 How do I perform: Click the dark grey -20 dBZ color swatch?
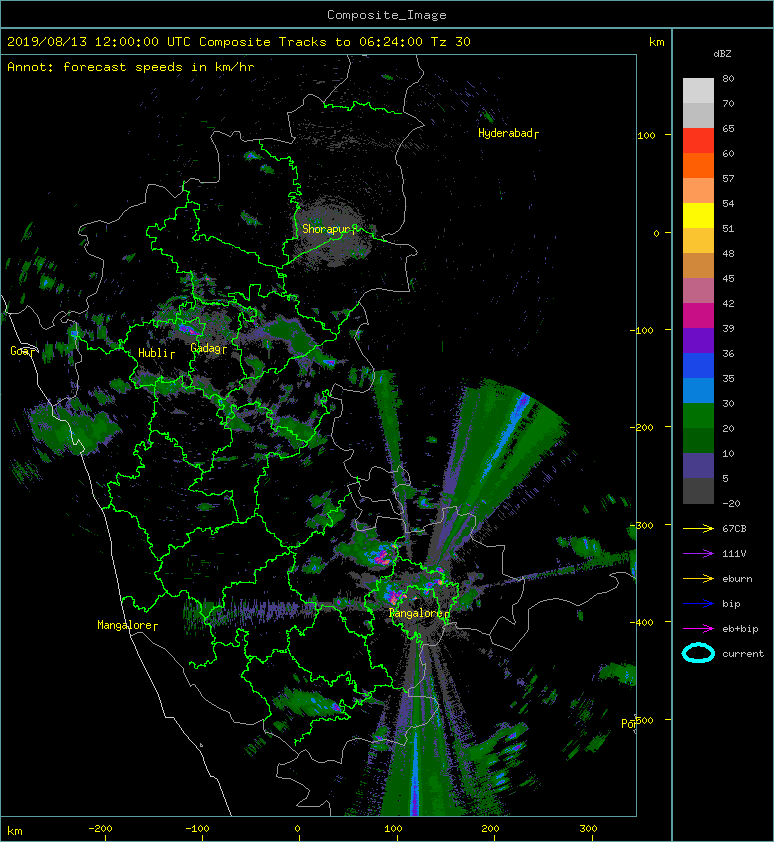[698, 490]
